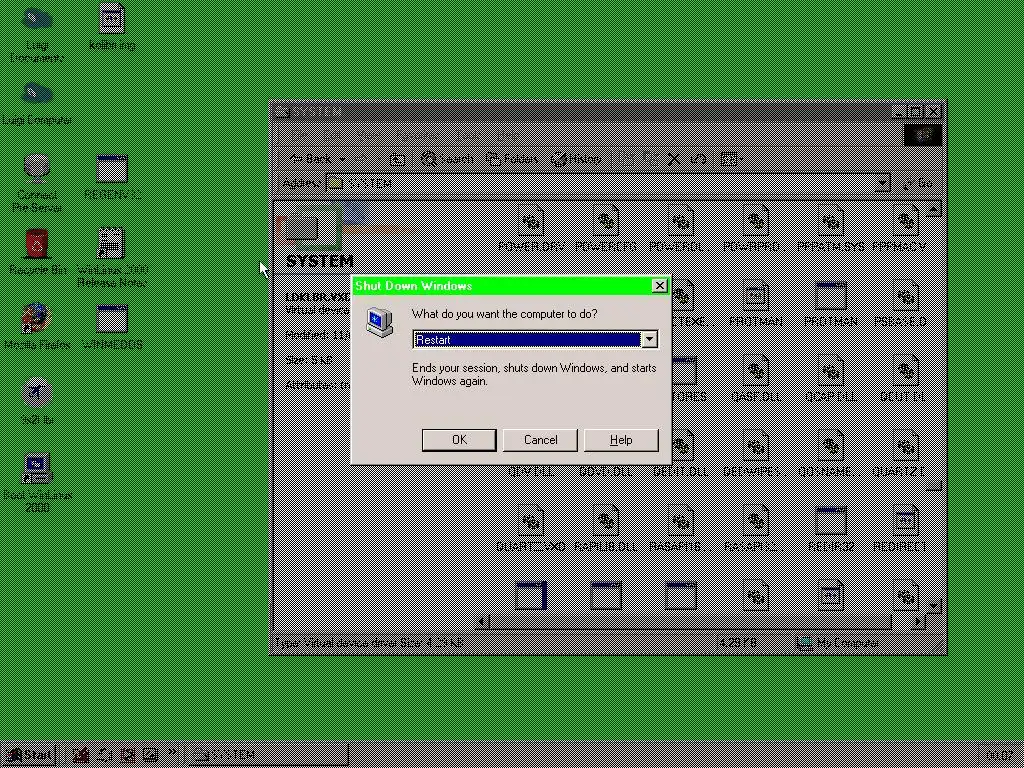Click the Delete (X) toolbar icon
This screenshot has height=768, width=1024.
[x=674, y=159]
